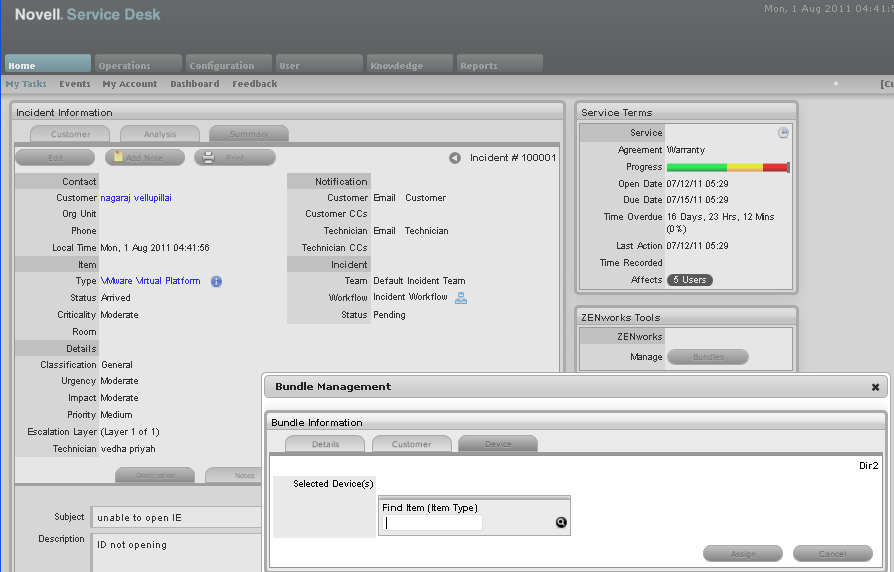Open the VMware item info icon
This screenshot has width=894, height=572.
click(x=216, y=281)
